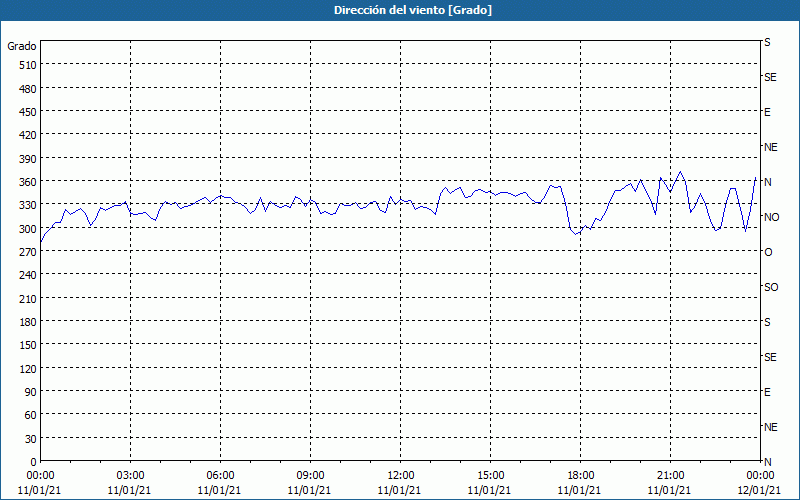Select the "S" compass label at the chart's top edge
800x500 pixels.
tap(767, 43)
